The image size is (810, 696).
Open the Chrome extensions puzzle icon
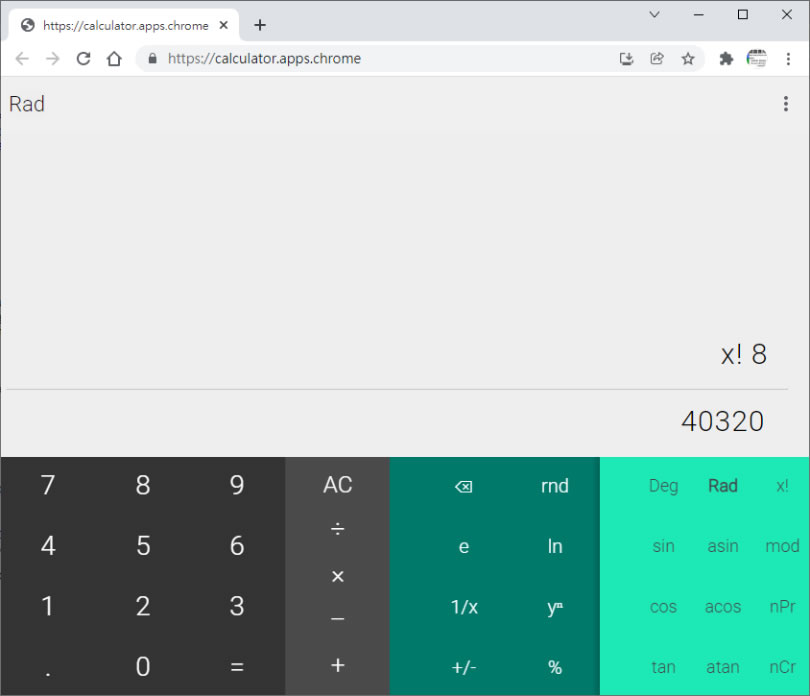726,59
